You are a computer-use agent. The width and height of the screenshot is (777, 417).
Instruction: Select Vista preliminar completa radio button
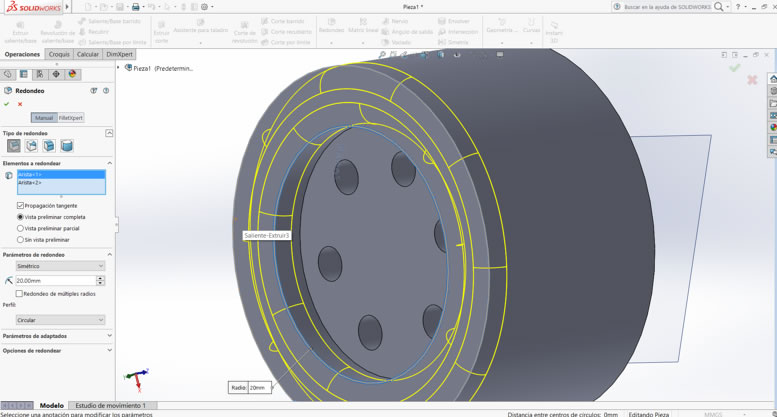20,217
